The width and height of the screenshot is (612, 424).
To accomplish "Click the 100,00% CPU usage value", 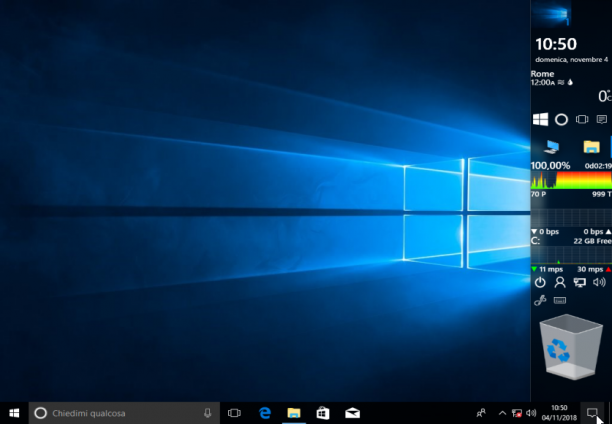I will point(550,166).
